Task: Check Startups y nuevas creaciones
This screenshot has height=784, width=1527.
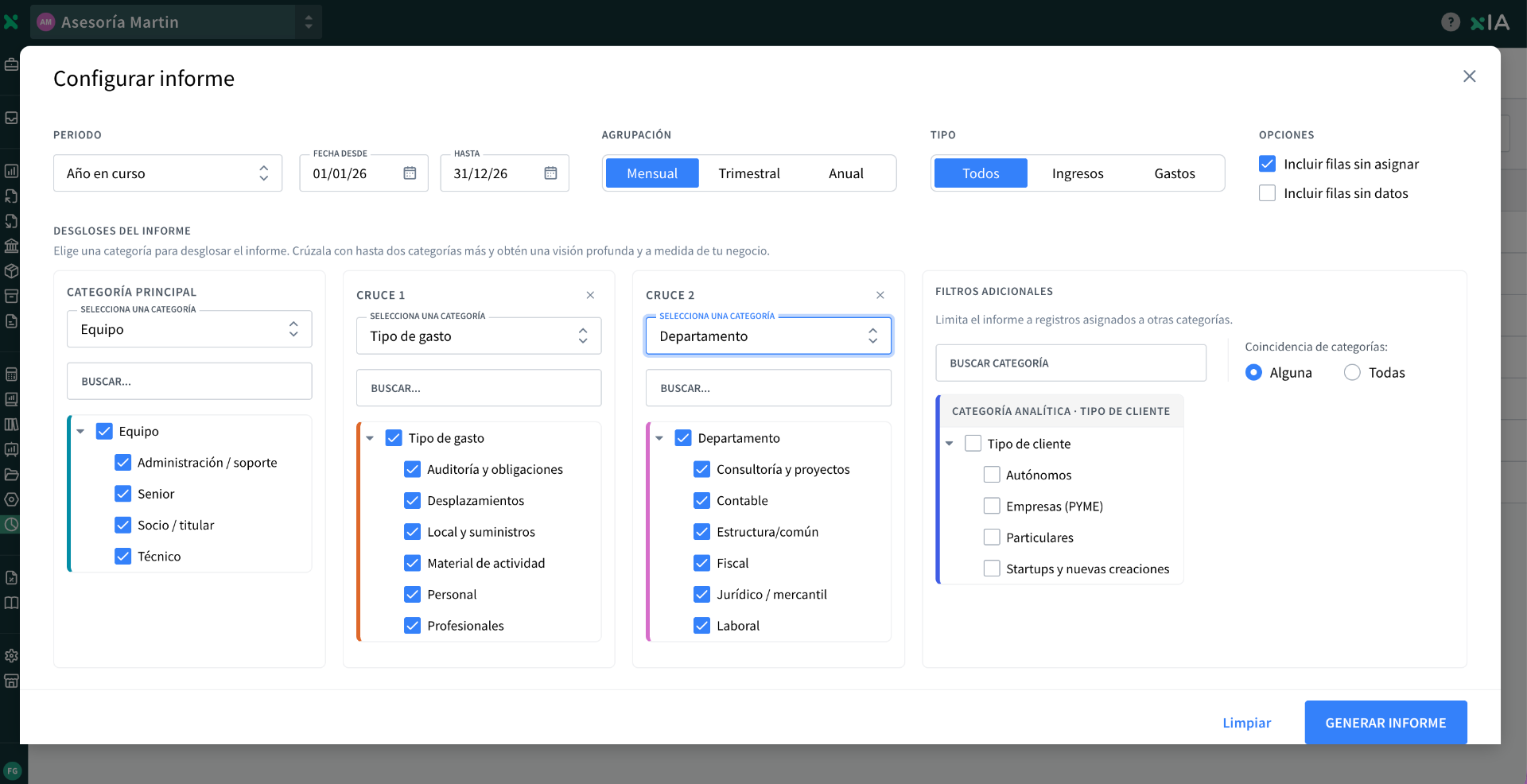Action: pos(992,569)
